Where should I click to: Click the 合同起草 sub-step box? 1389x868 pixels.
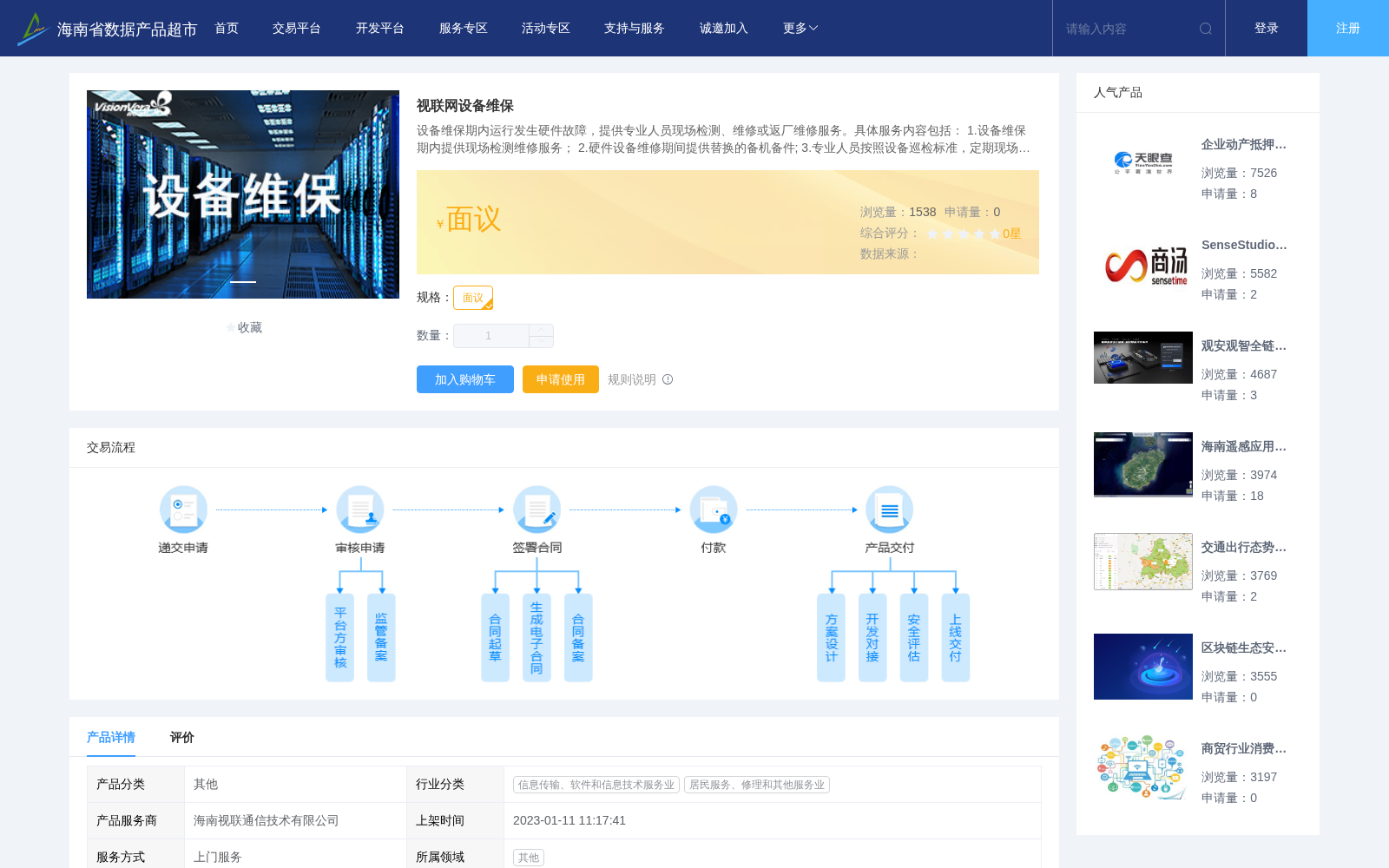(x=495, y=638)
